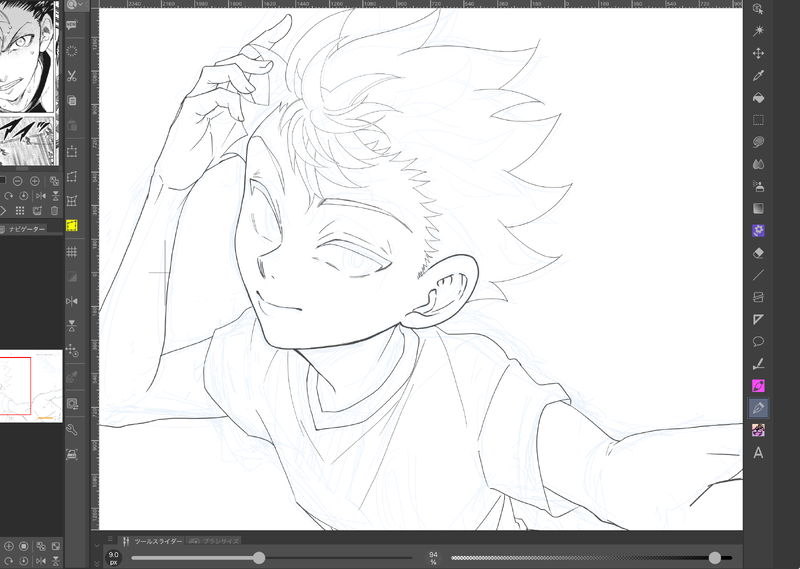800x569 pixels.
Task: Flip canvas horizontally from the command bar
Action: click(72, 301)
